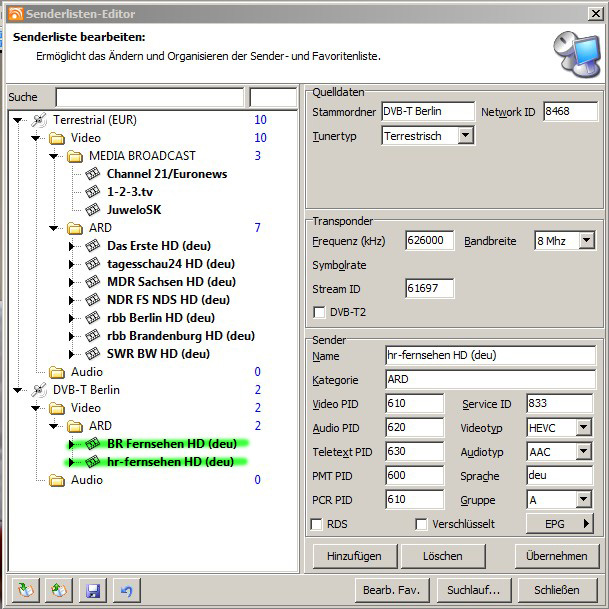This screenshot has height=609, width=609.
Task: Toggle the RDS checkbox
Action: tap(317, 524)
